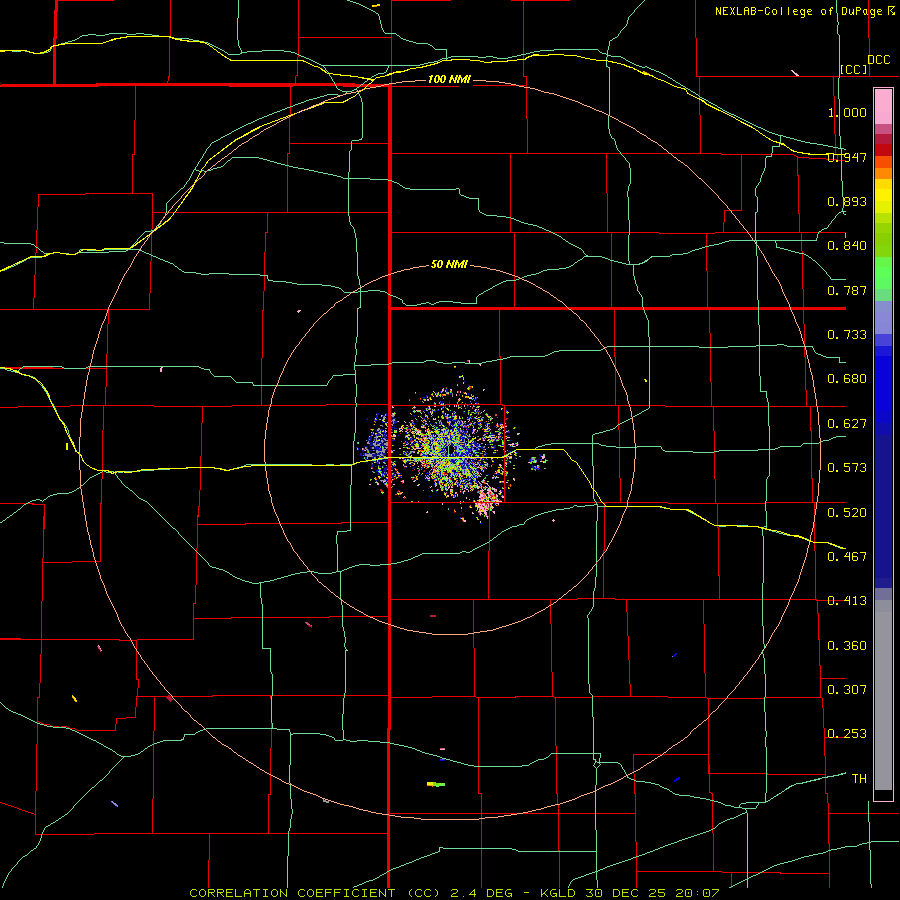Click the TH label at color bar bottom
This screenshot has width=900, height=900.
[859, 778]
